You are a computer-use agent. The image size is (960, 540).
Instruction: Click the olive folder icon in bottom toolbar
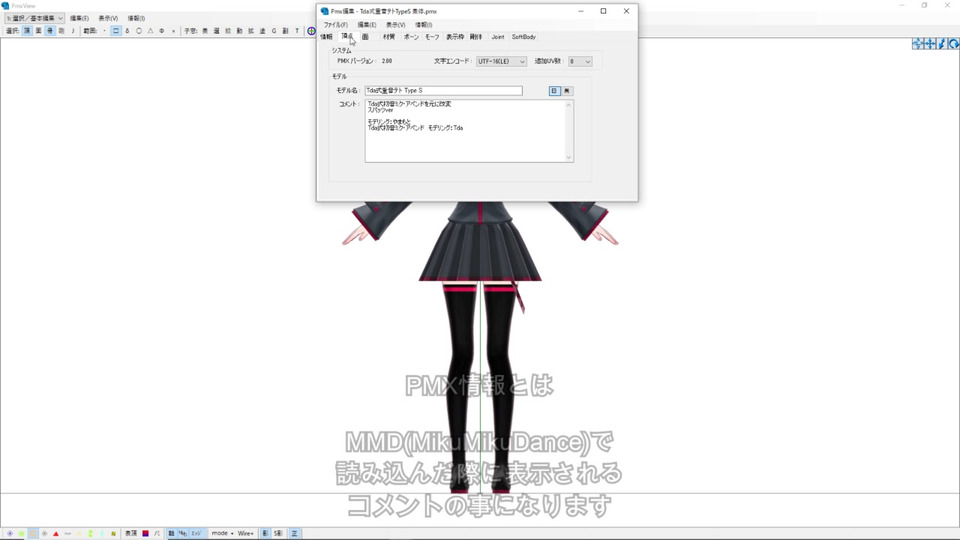[x=113, y=534]
